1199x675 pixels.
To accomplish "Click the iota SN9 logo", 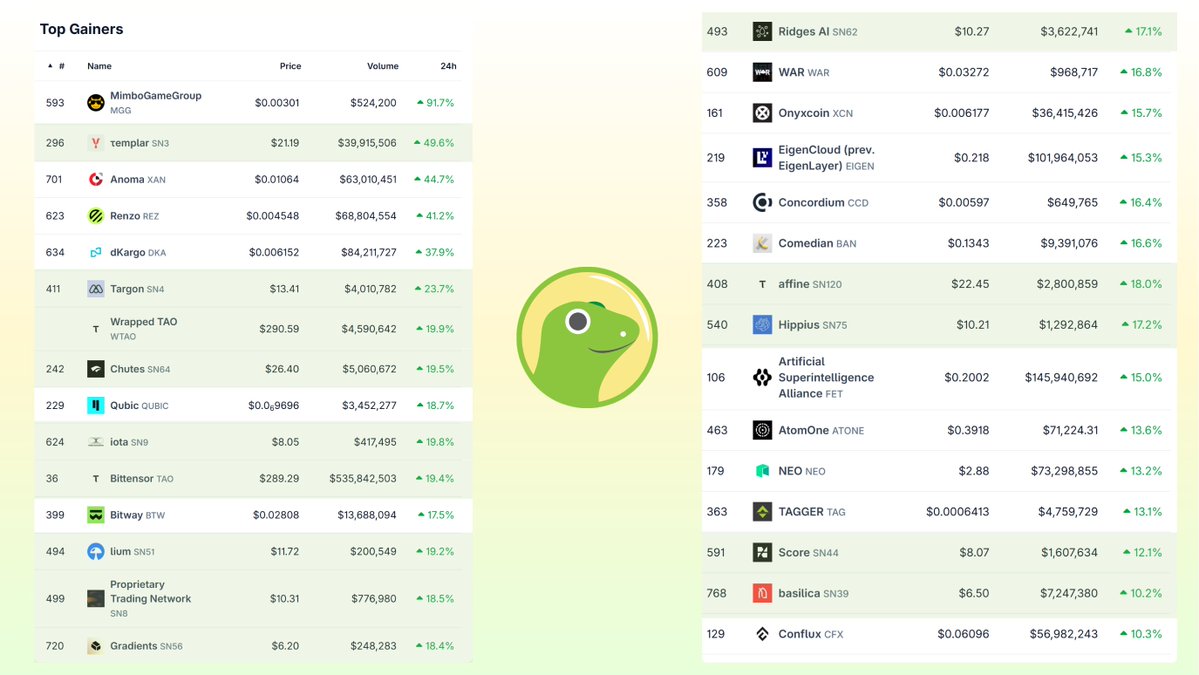I will coord(96,442).
